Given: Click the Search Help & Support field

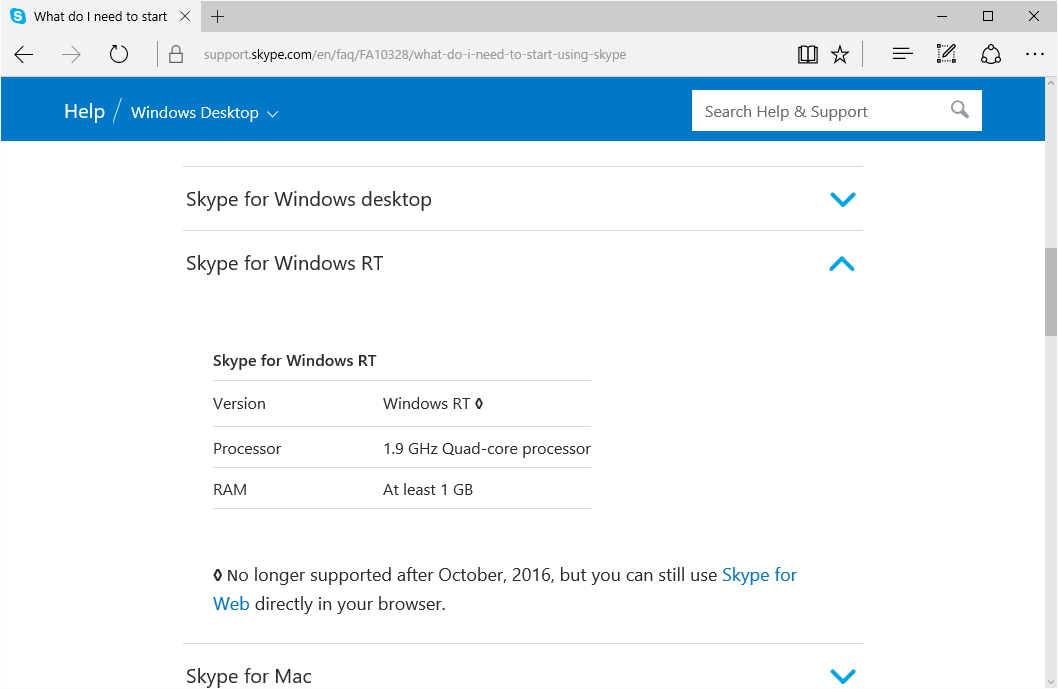Looking at the screenshot, I should pos(820,111).
